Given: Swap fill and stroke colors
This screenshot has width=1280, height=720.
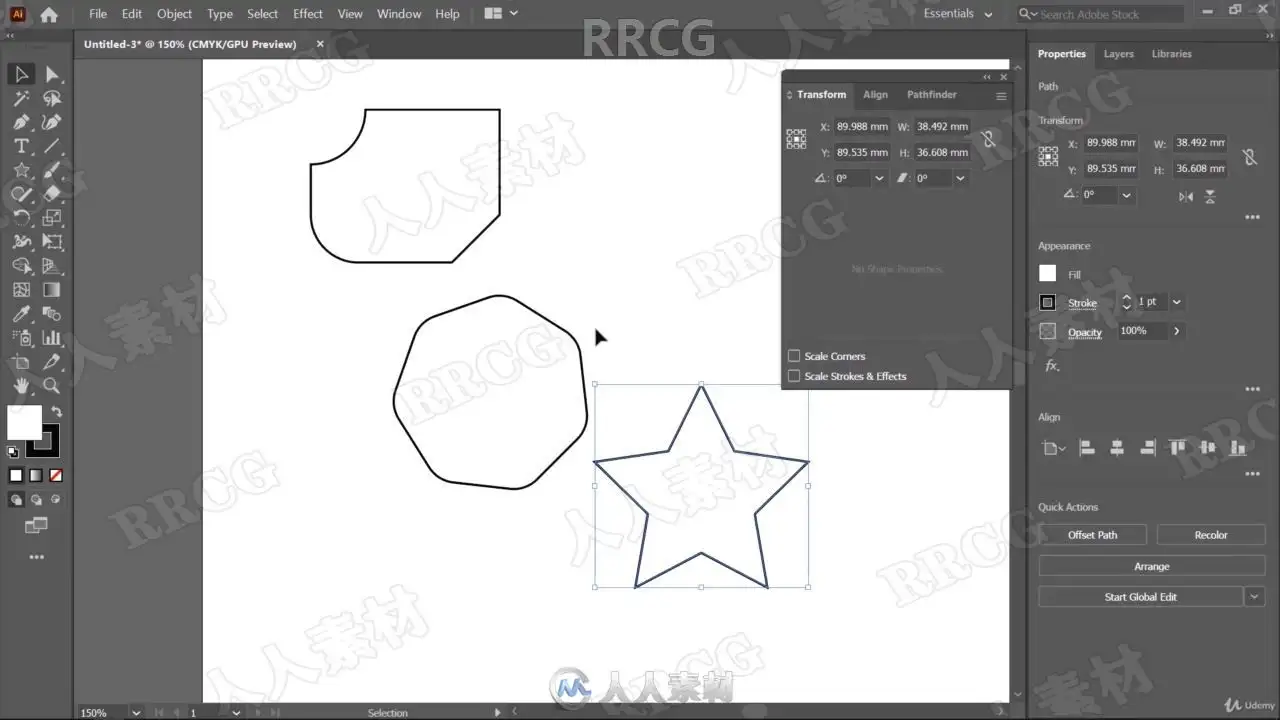Looking at the screenshot, I should point(56,411).
